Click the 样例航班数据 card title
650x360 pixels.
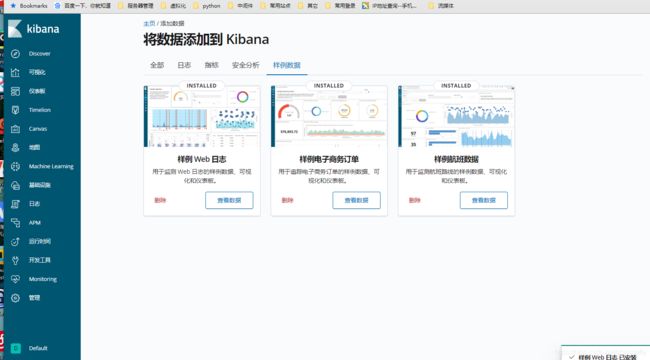pos(456,159)
